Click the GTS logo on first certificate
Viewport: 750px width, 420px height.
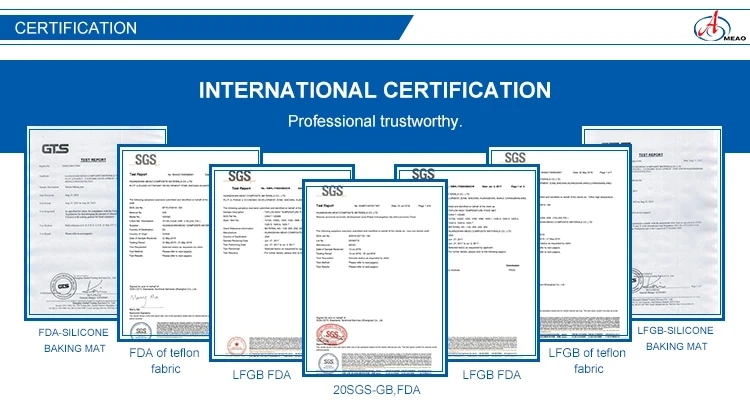pos(55,149)
